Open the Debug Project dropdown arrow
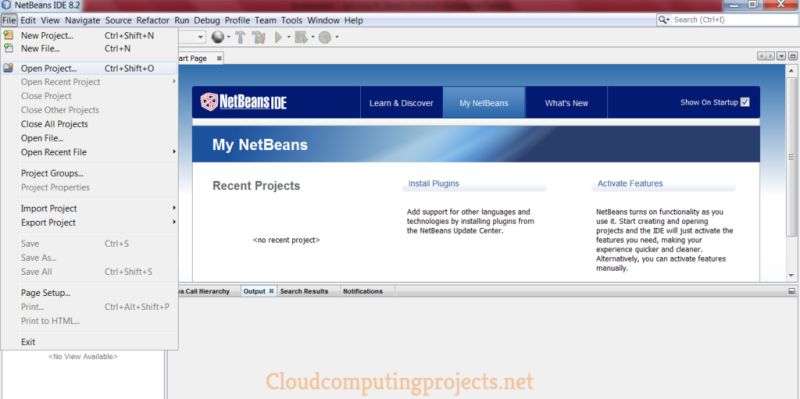 pos(312,37)
